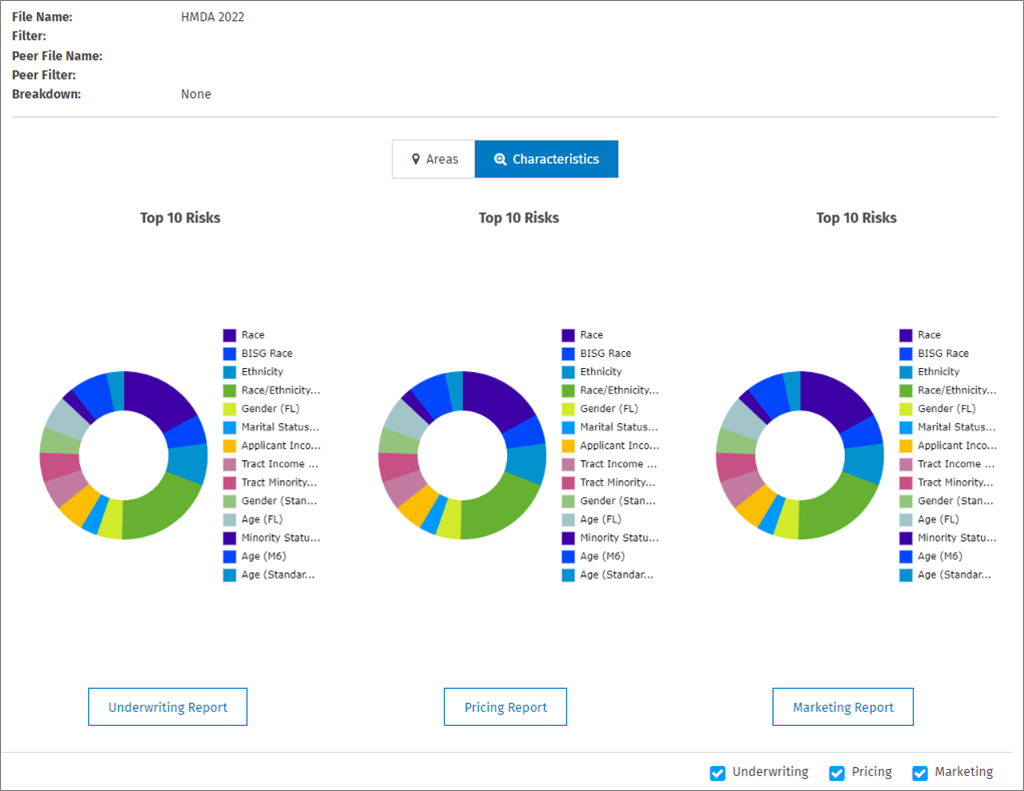
Task: Disable the Marketing checkbox
Action: pos(920,773)
